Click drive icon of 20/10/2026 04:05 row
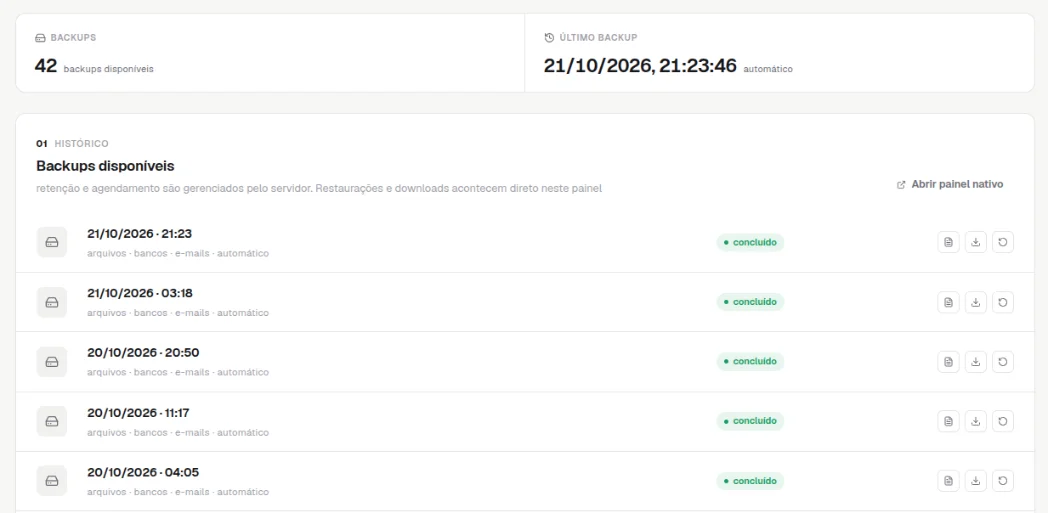Image resolution: width=1048 pixels, height=513 pixels. pos(51,480)
